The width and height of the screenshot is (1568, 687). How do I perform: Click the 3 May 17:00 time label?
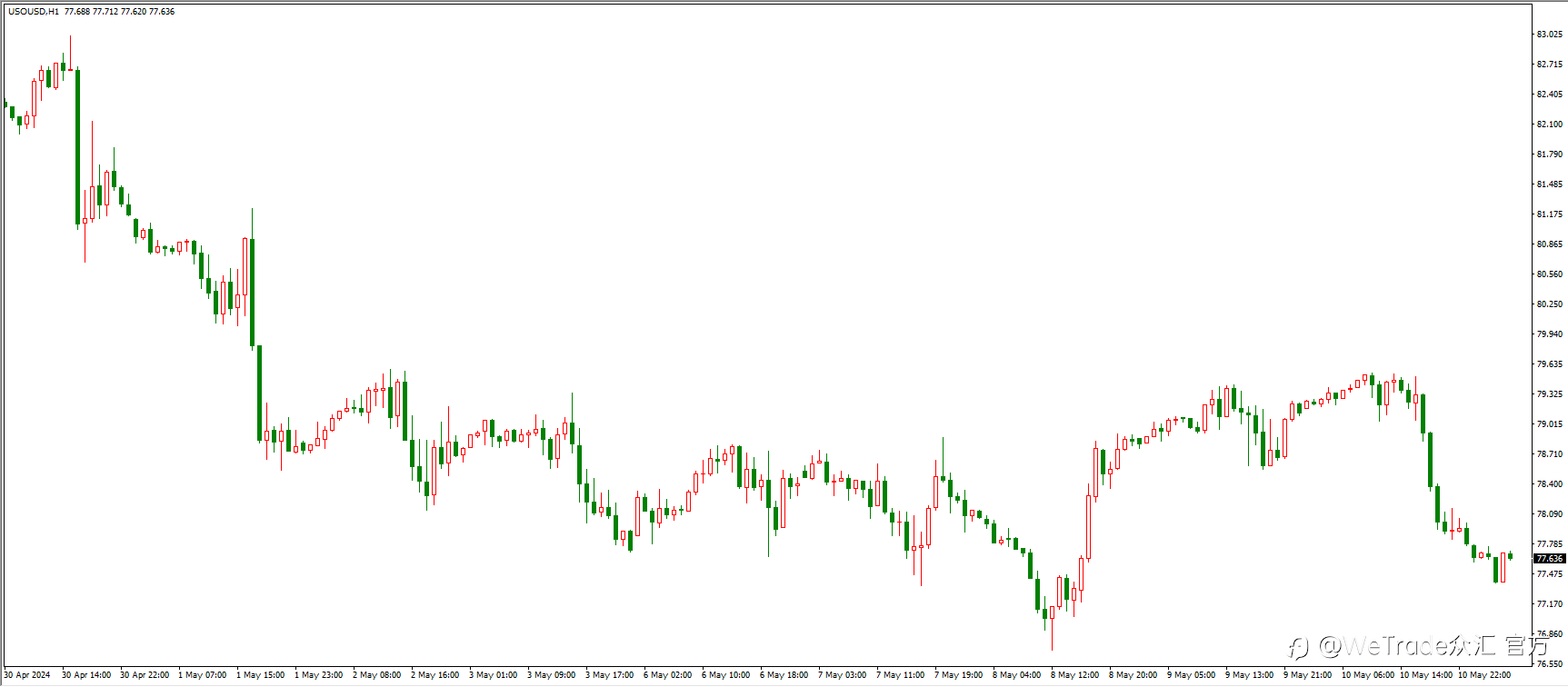[610, 675]
